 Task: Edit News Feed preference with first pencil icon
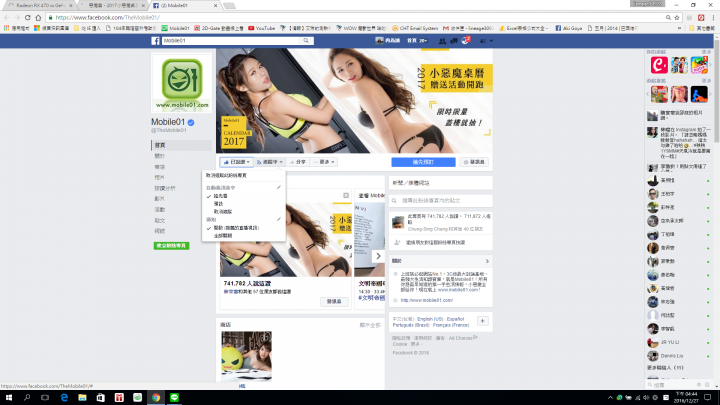[x=279, y=187]
